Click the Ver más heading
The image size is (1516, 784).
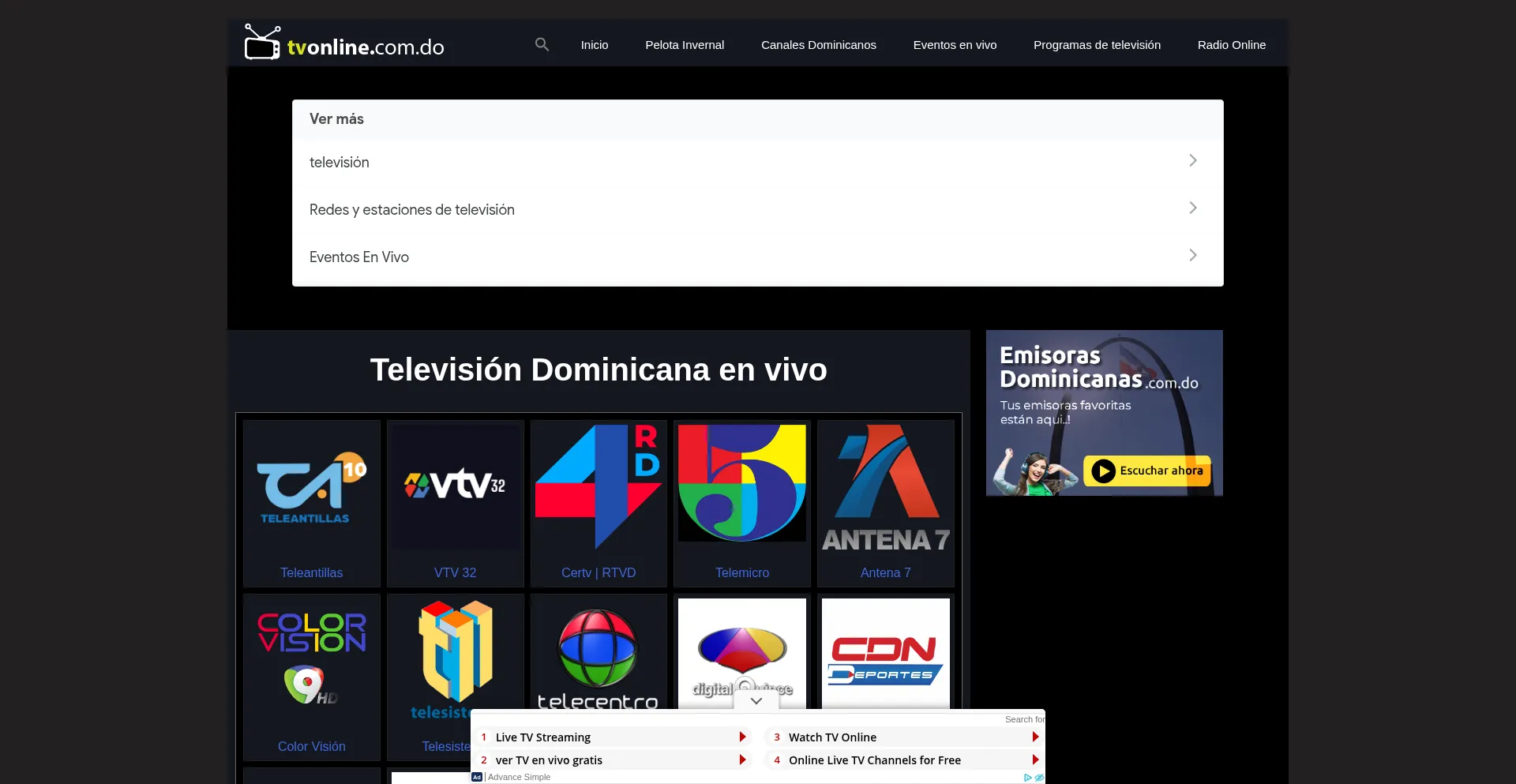click(336, 119)
